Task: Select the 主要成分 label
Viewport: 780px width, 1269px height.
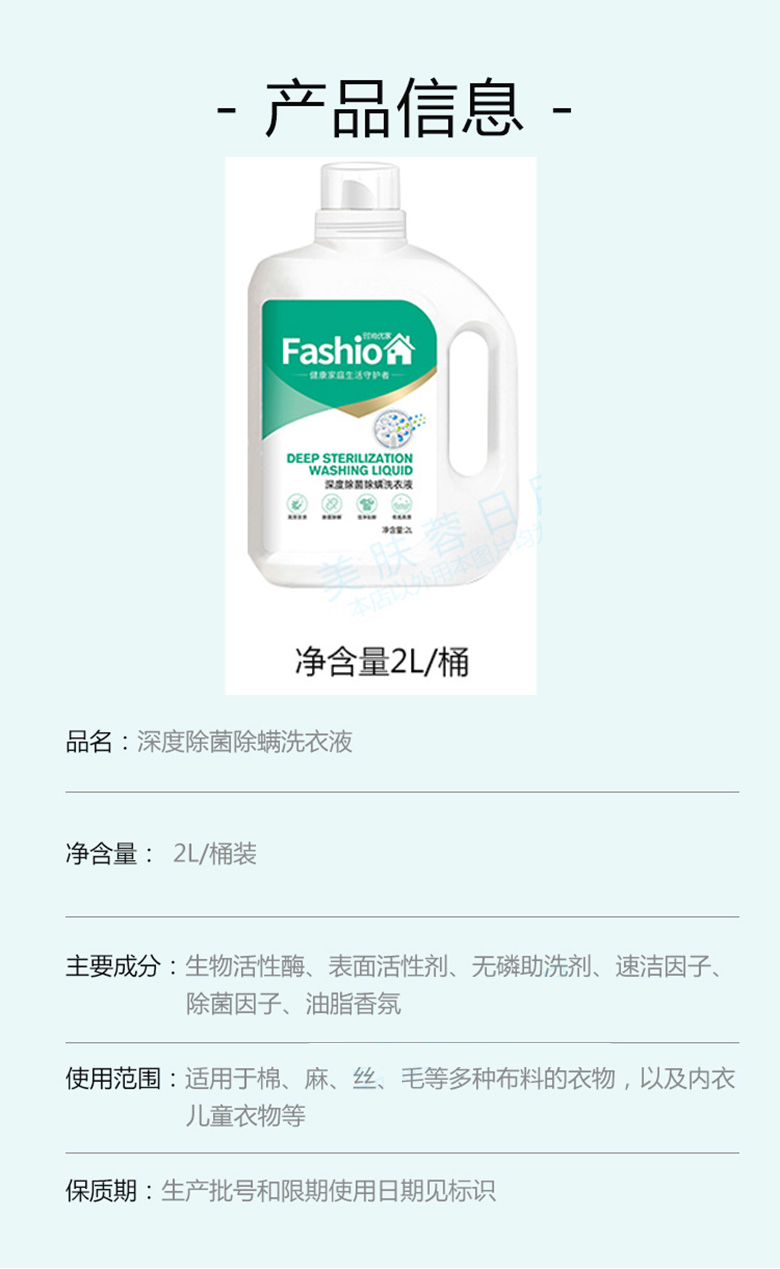Action: 113,967
